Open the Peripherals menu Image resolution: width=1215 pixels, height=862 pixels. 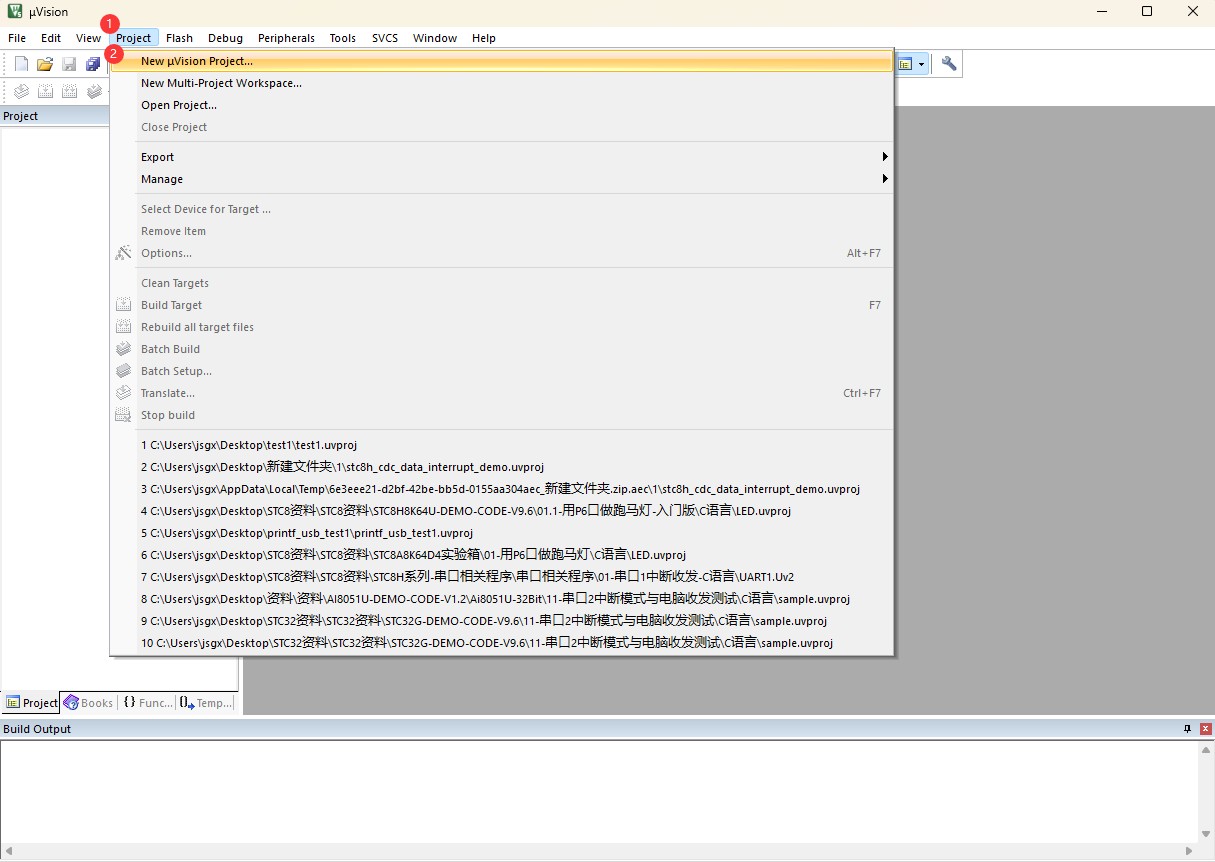pyautogui.click(x=286, y=38)
